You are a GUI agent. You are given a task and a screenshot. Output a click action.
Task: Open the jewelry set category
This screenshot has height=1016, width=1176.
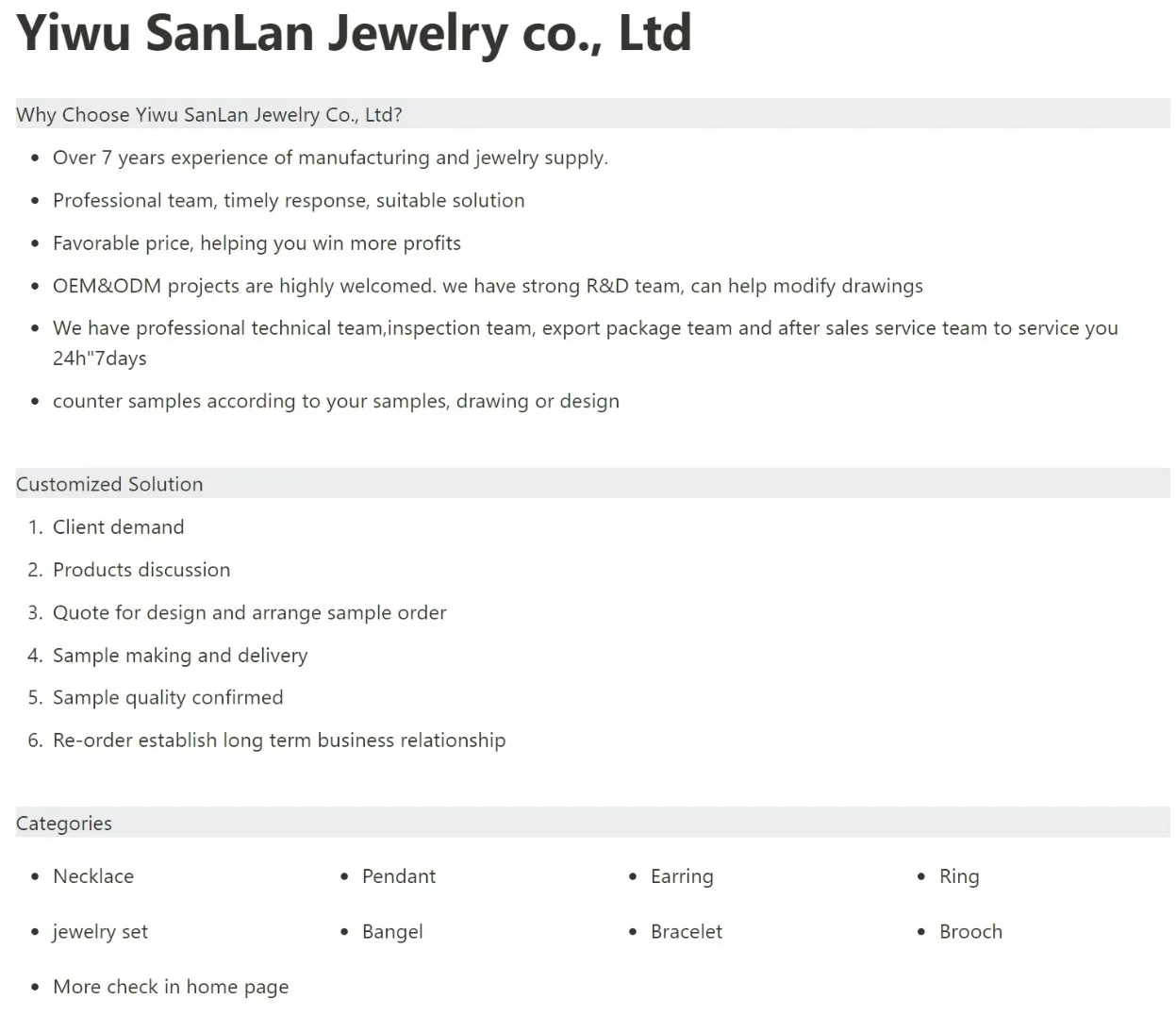click(x=100, y=932)
